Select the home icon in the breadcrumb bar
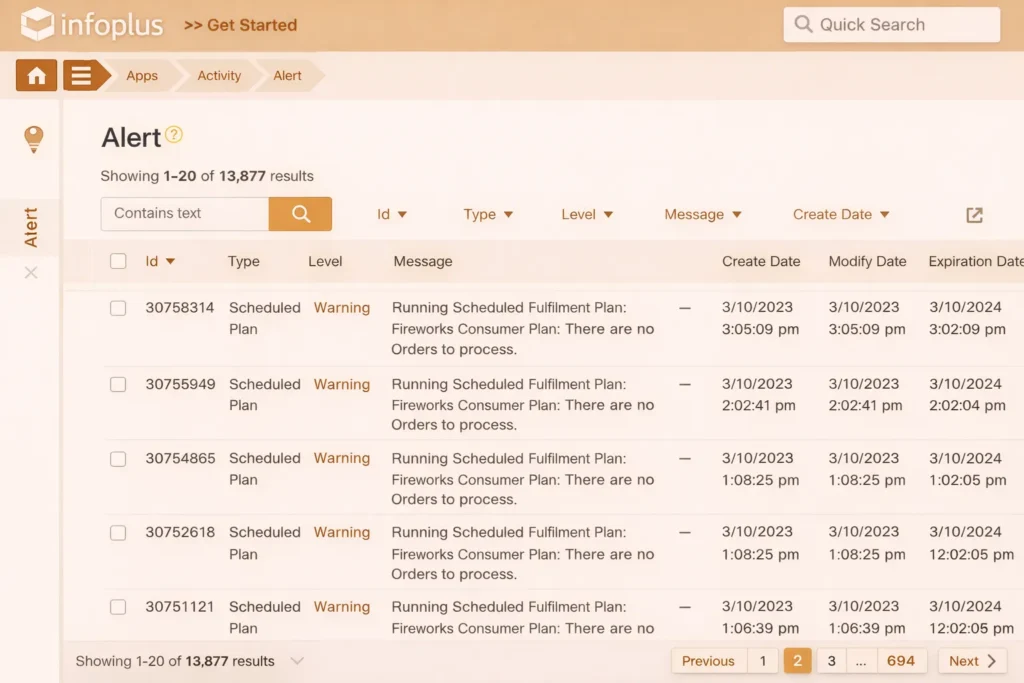This screenshot has height=683, width=1024. [35, 75]
